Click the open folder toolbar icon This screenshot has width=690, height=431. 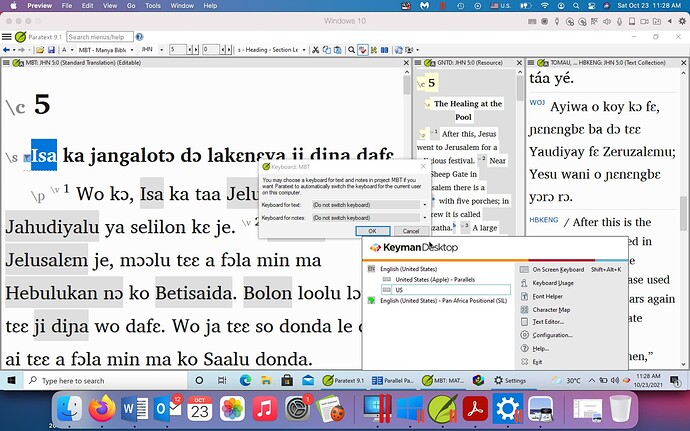click(40, 50)
